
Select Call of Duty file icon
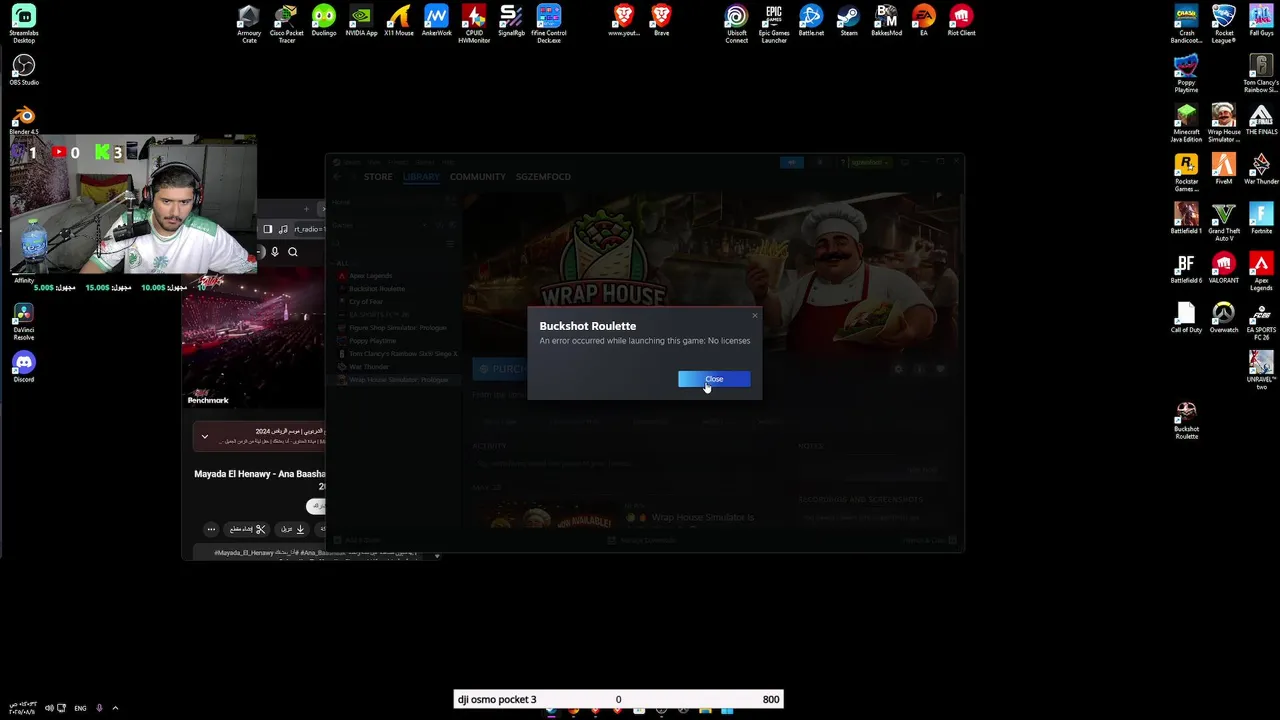(1186, 318)
